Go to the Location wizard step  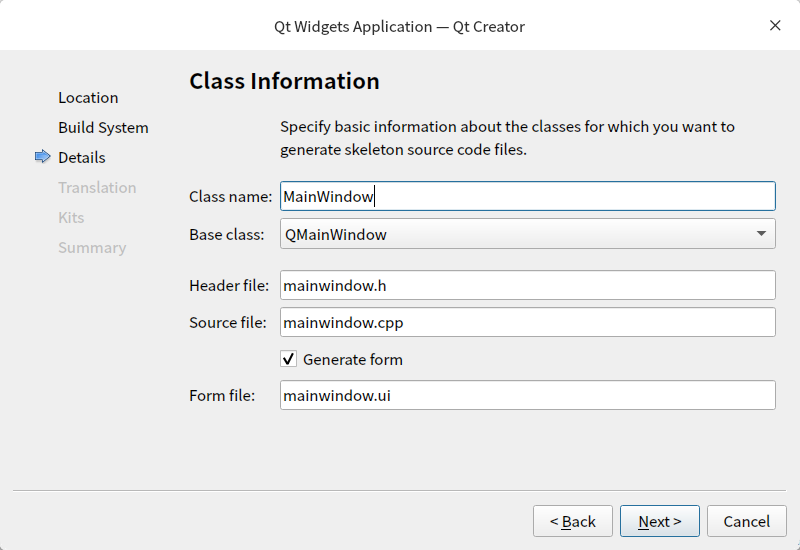[88, 97]
